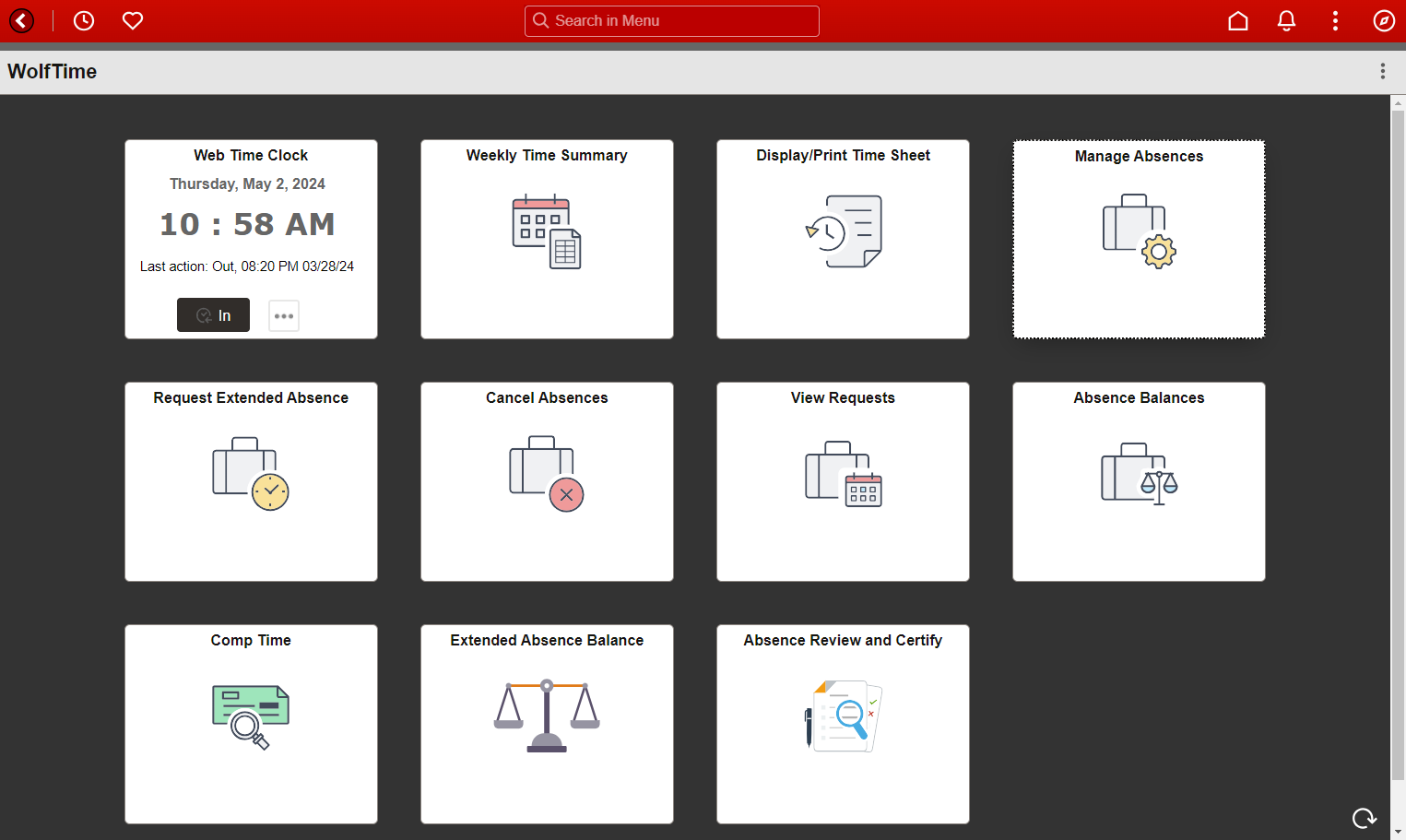
Task: Go to the Home icon
Action: [x=1238, y=20]
